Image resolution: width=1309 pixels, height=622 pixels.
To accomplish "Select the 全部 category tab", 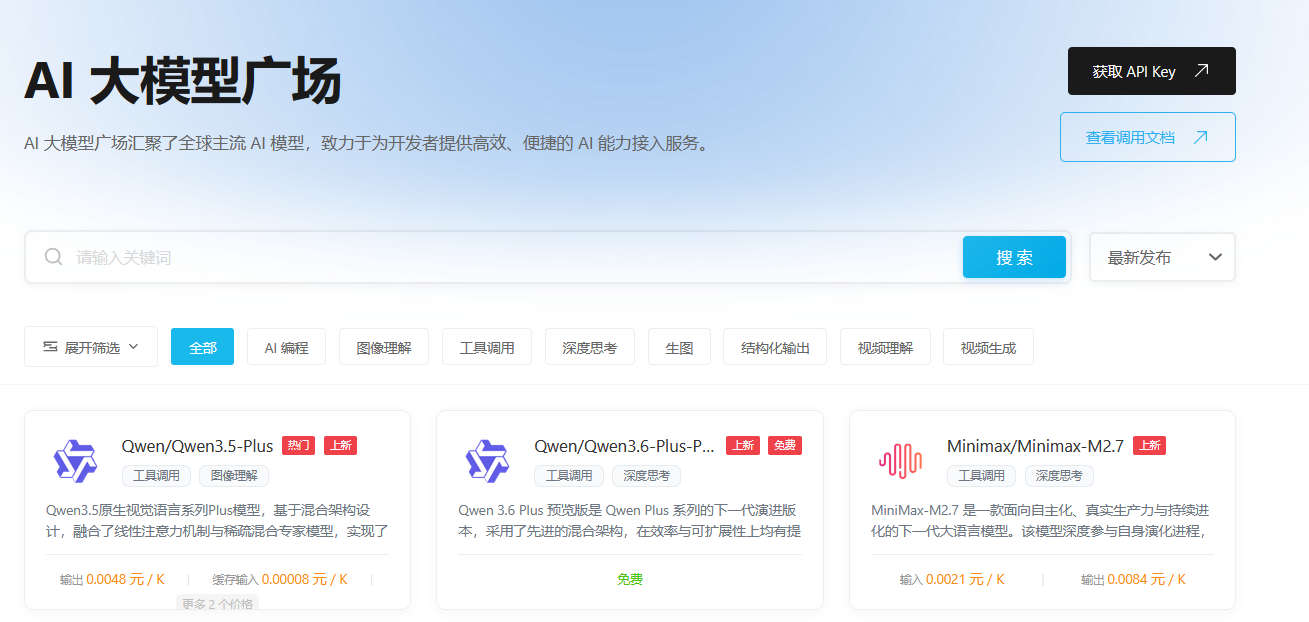I will pos(202,347).
